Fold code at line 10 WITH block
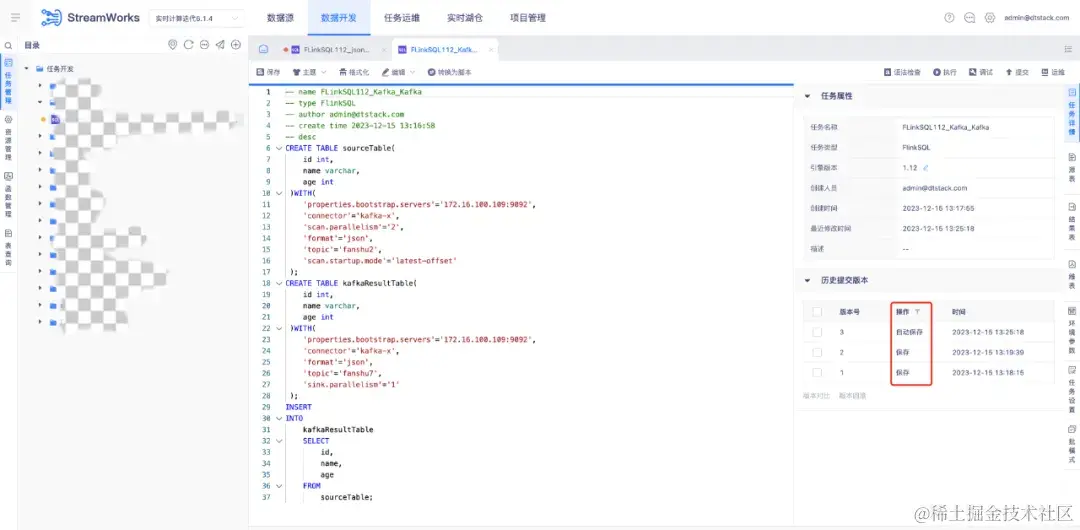This screenshot has height=530, width=1080. tap(279, 194)
